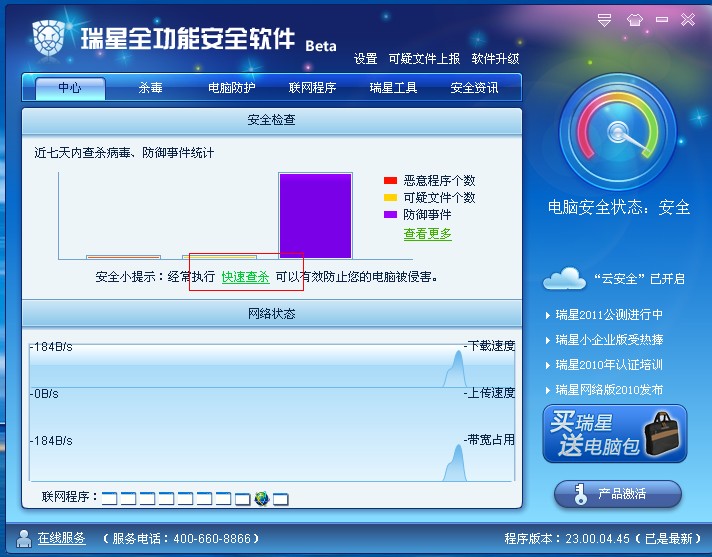Click the 网络状态 section header
This screenshot has width=712, height=557.
tap(272, 314)
